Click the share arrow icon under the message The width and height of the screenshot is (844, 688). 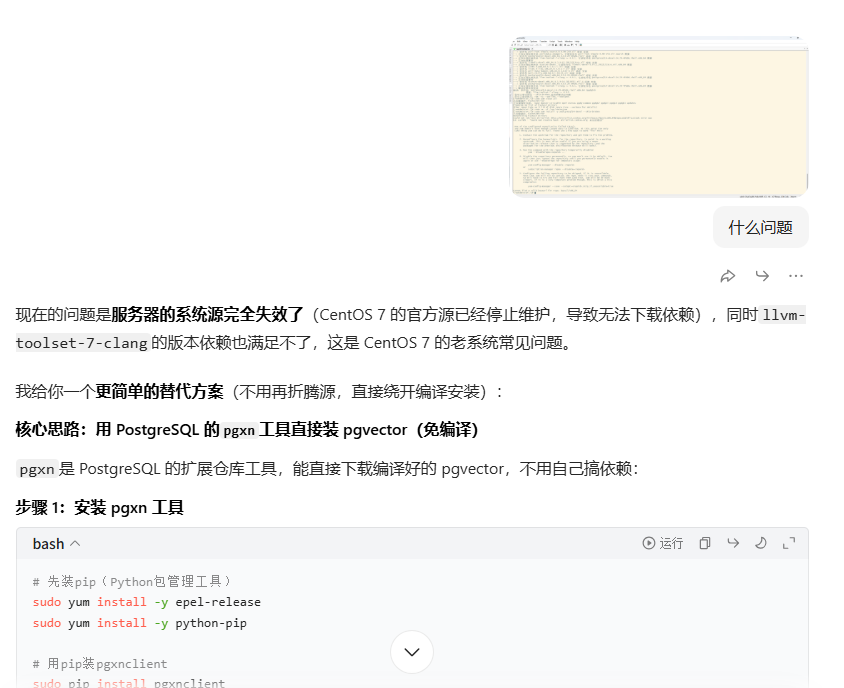point(728,276)
